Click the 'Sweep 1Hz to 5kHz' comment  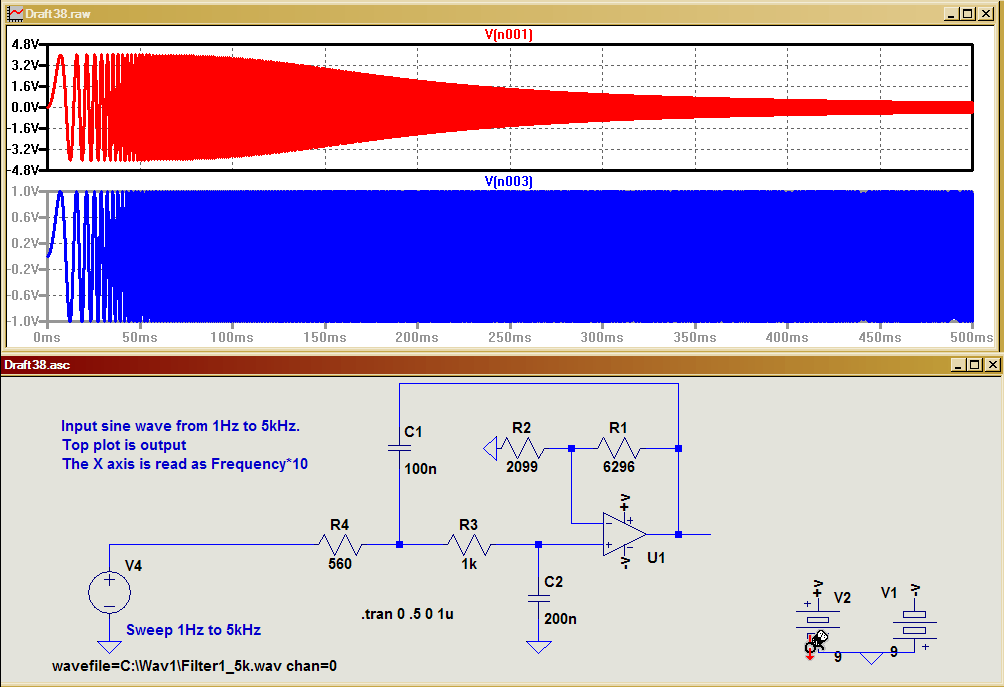tap(193, 630)
